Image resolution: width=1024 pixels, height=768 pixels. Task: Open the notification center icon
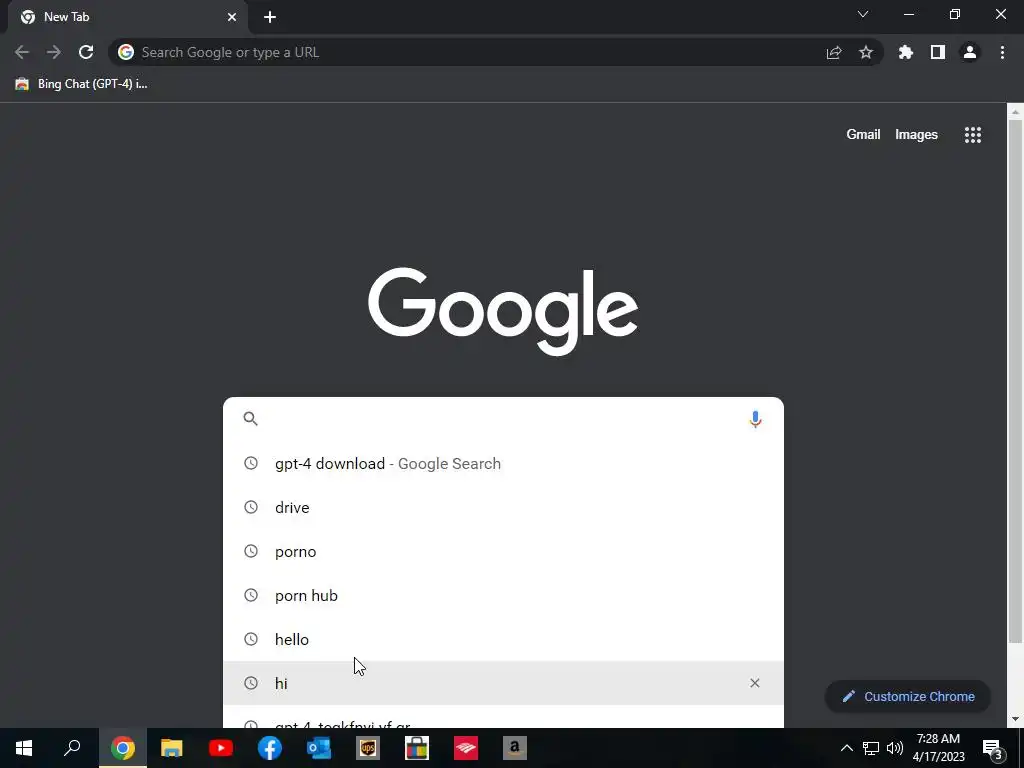993,750
